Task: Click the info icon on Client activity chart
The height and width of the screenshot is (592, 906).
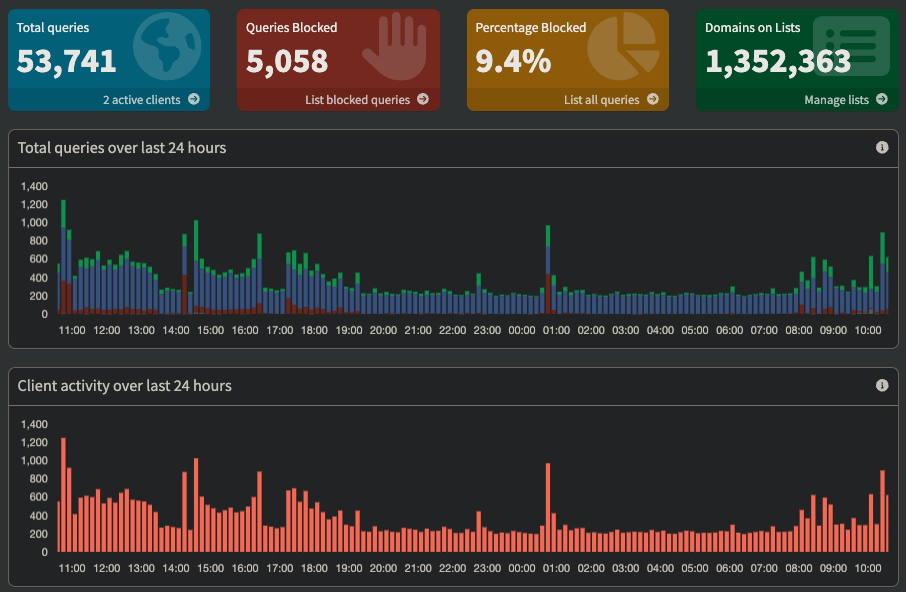Action: pos(881,384)
